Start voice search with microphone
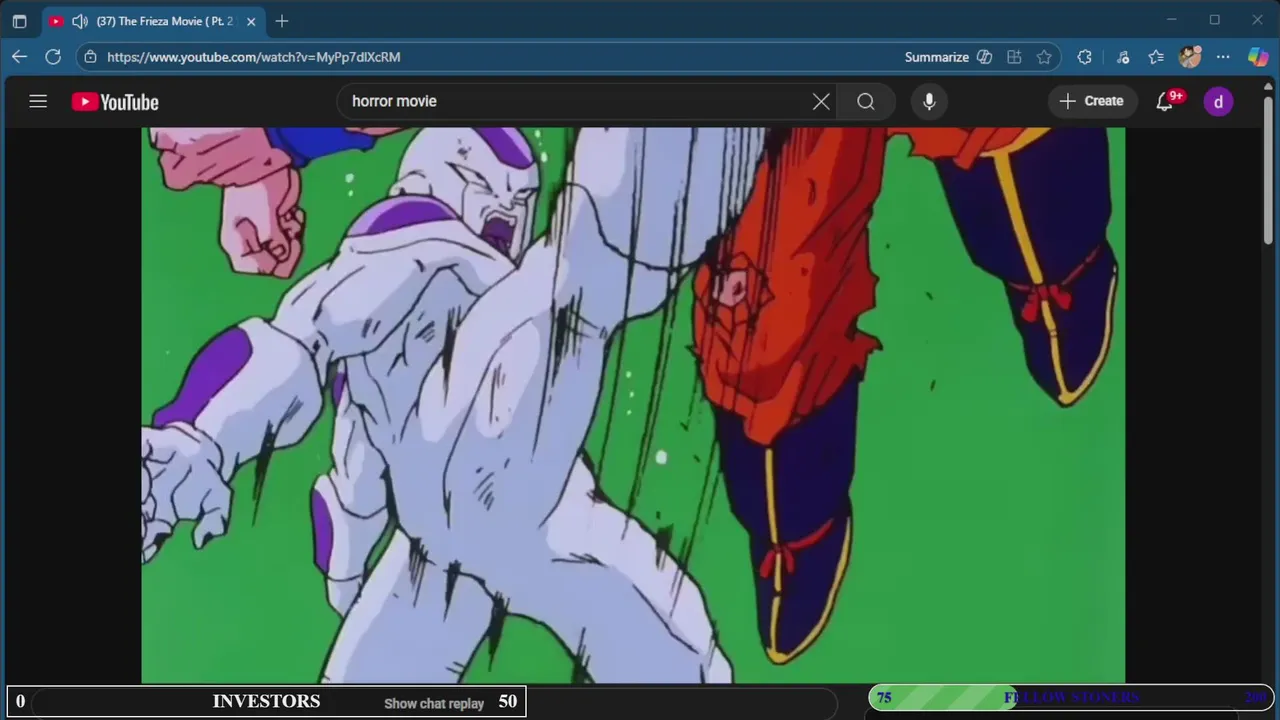This screenshot has height=720, width=1280. pos(929,101)
